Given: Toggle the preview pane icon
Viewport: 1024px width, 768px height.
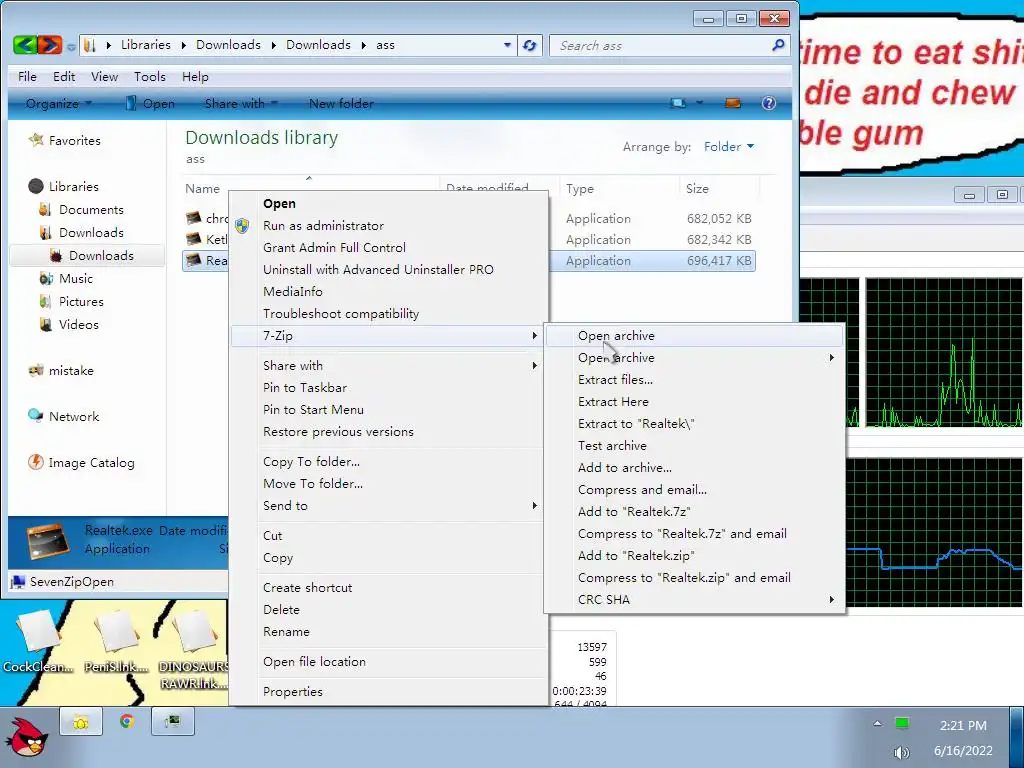Looking at the screenshot, I should click(733, 103).
